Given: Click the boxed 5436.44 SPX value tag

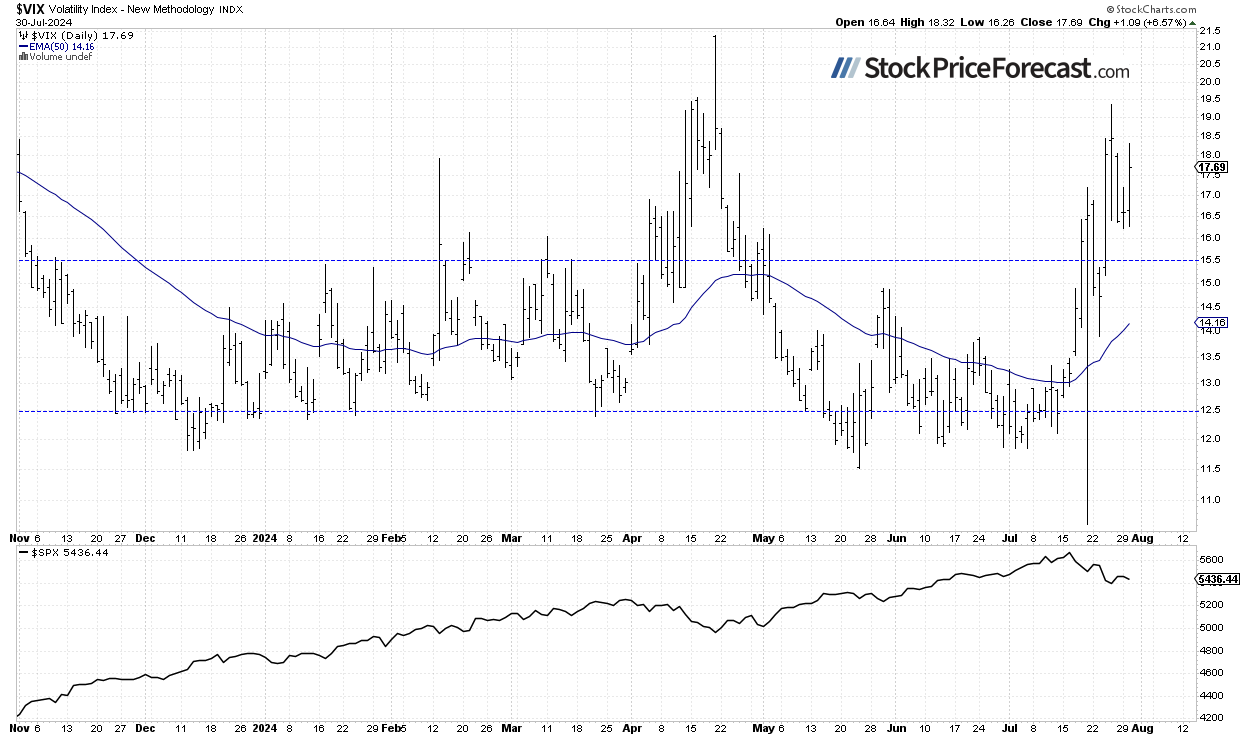Looking at the screenshot, I should (x=1215, y=579).
